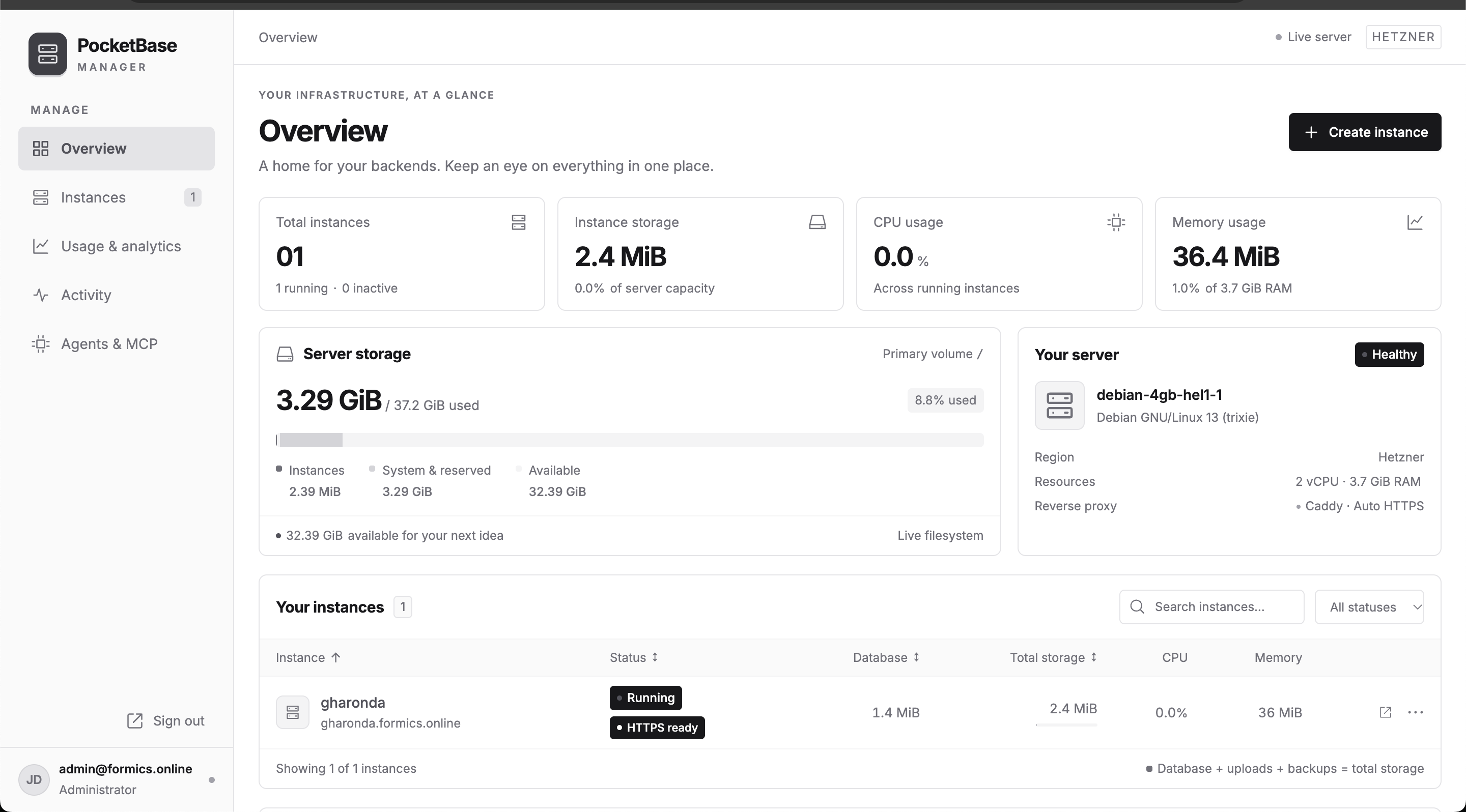
Task: Click the JD user avatar
Action: pos(34,779)
